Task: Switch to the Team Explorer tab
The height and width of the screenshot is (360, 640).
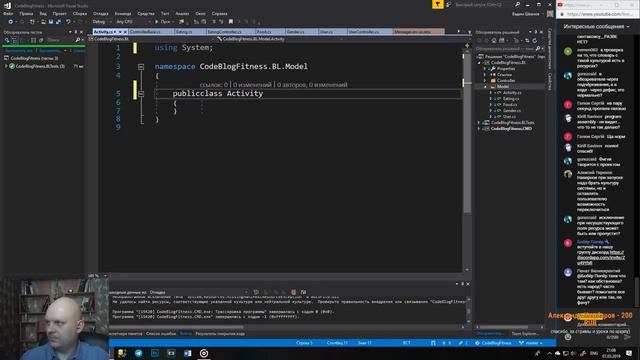Action: point(525,333)
